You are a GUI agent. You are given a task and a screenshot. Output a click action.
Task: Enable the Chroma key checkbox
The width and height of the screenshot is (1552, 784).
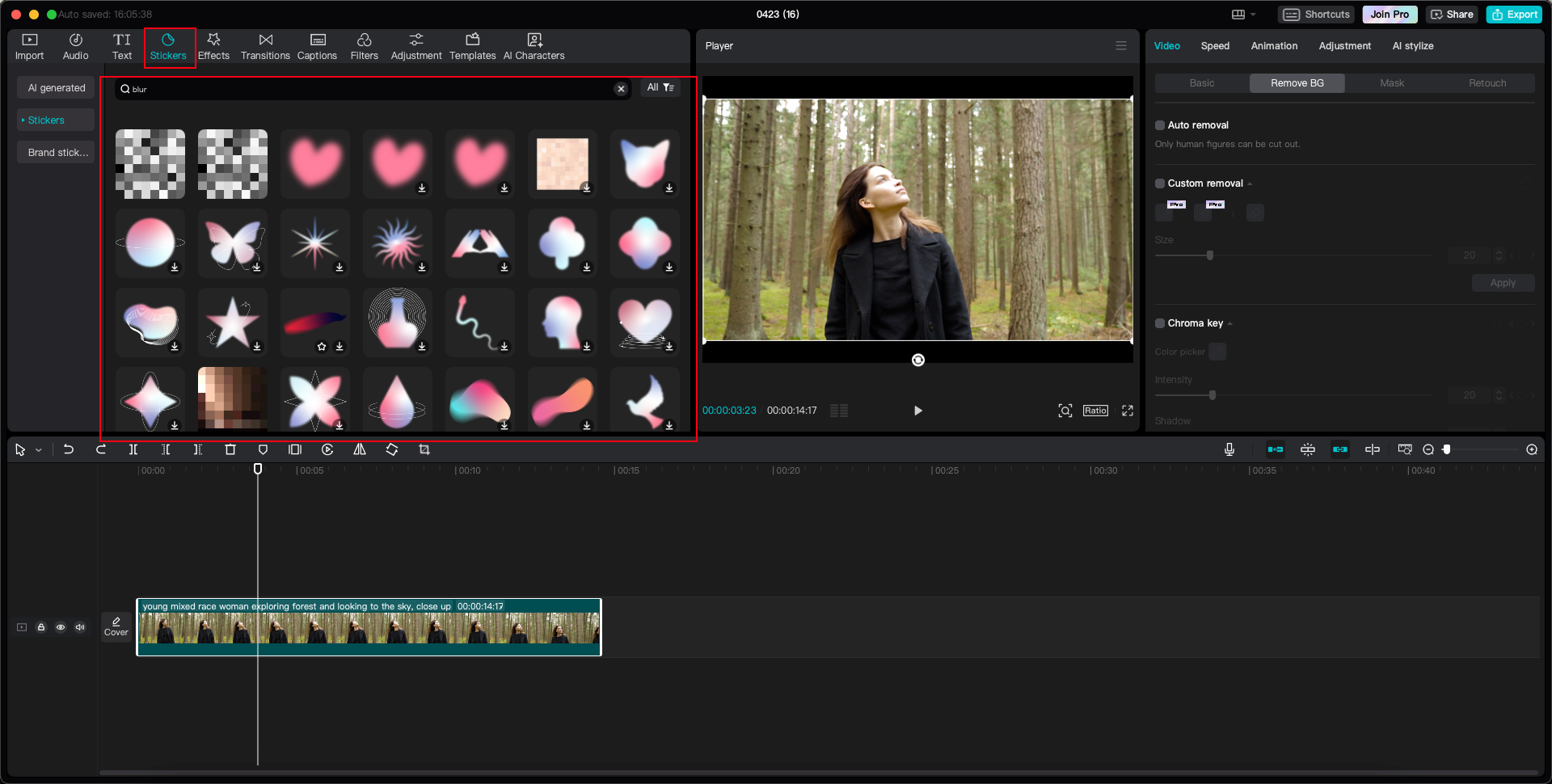point(1160,323)
